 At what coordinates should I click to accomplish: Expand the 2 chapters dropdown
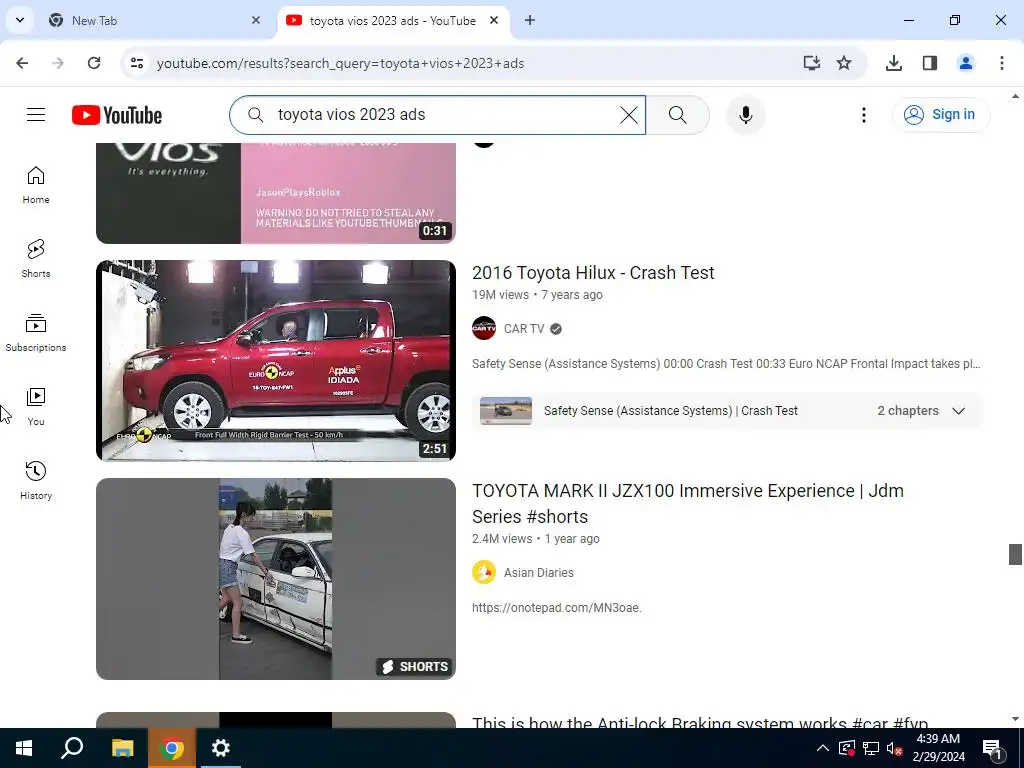[x=921, y=411]
